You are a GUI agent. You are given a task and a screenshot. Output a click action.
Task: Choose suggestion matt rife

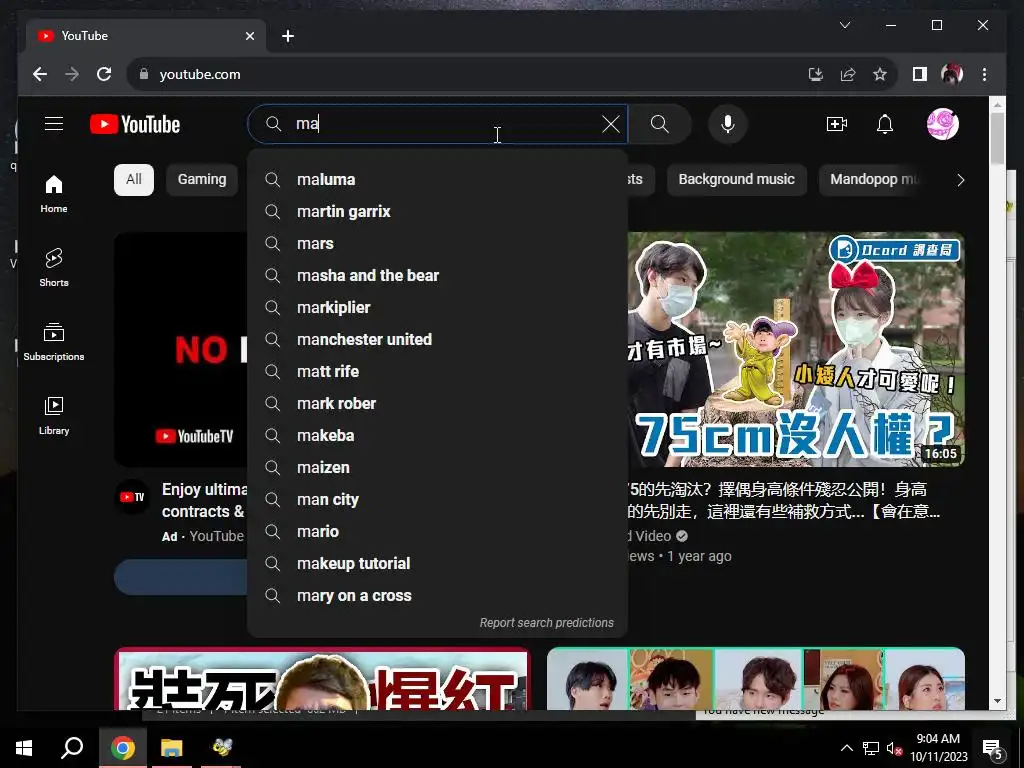pos(438,372)
